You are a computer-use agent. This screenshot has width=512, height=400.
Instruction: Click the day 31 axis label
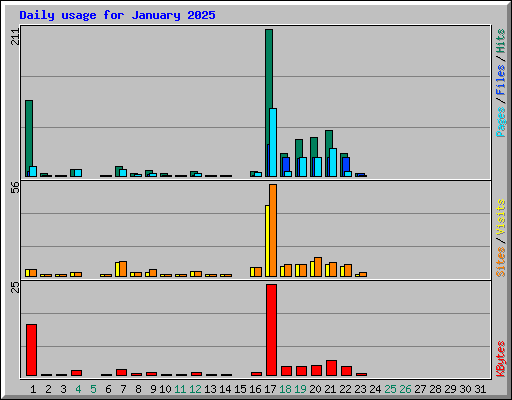[x=480, y=389]
